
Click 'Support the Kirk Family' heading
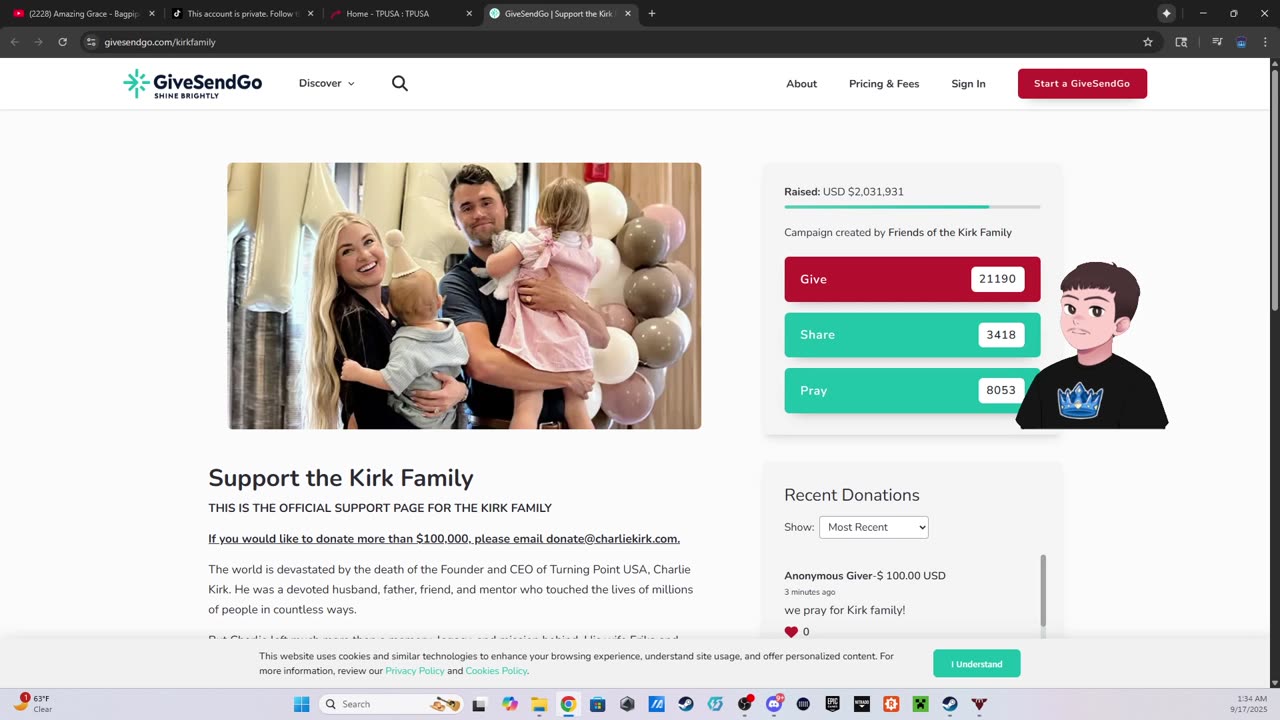coord(341,478)
